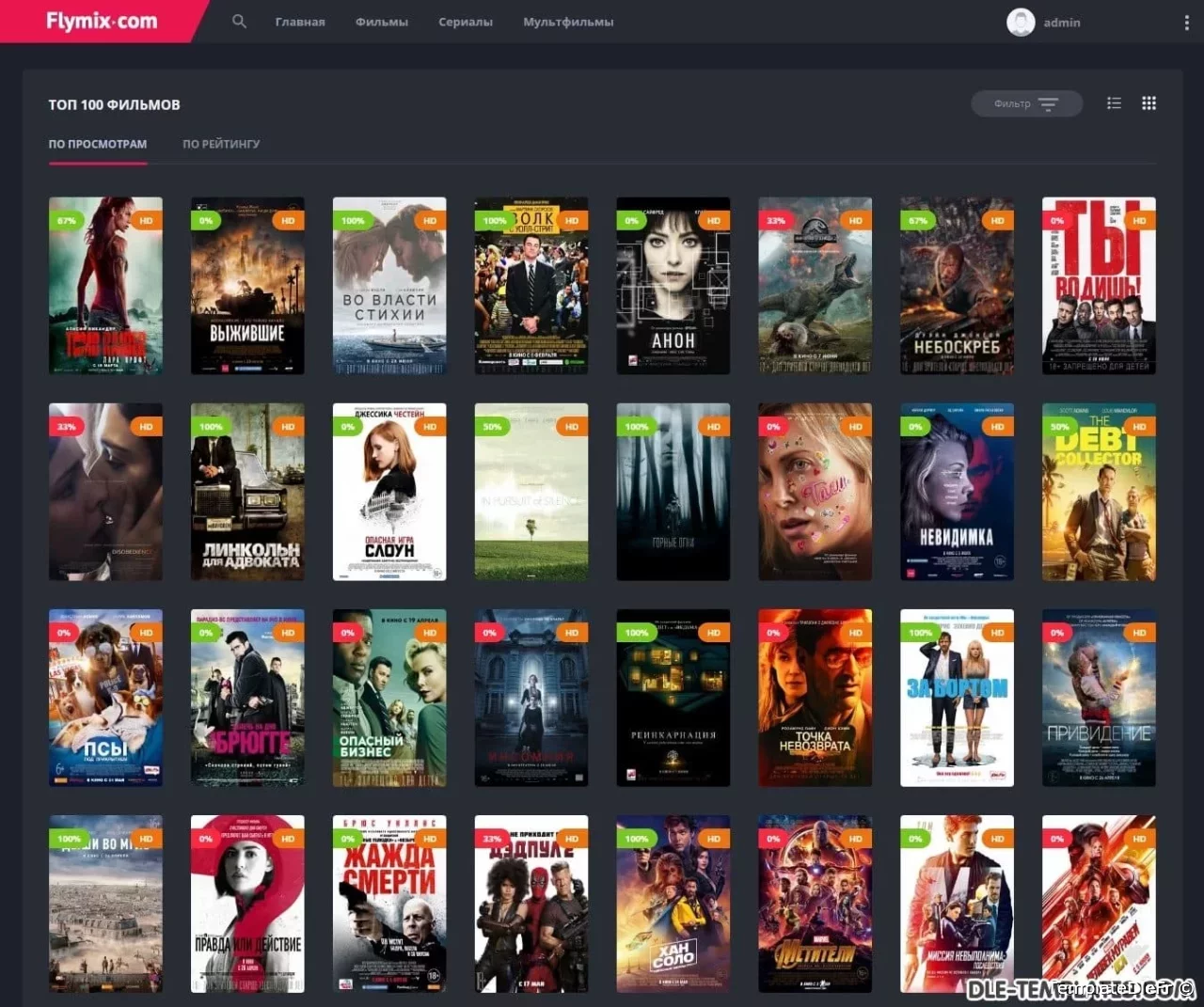Screen dimensions: 1204x1007
Task: Open the Мультфильмы section
Action: pos(568,22)
